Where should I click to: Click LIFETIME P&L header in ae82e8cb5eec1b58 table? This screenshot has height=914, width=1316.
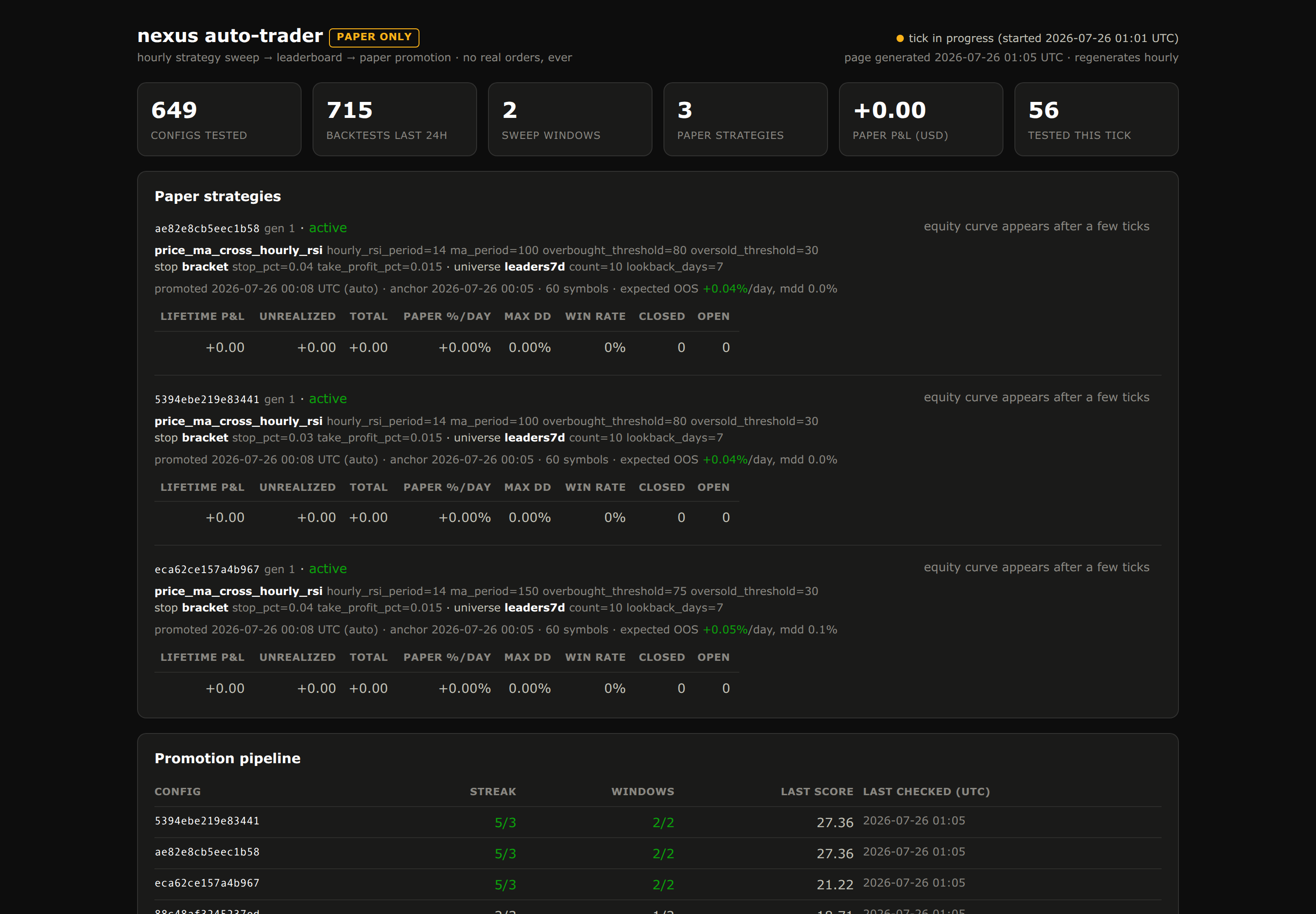tap(202, 316)
